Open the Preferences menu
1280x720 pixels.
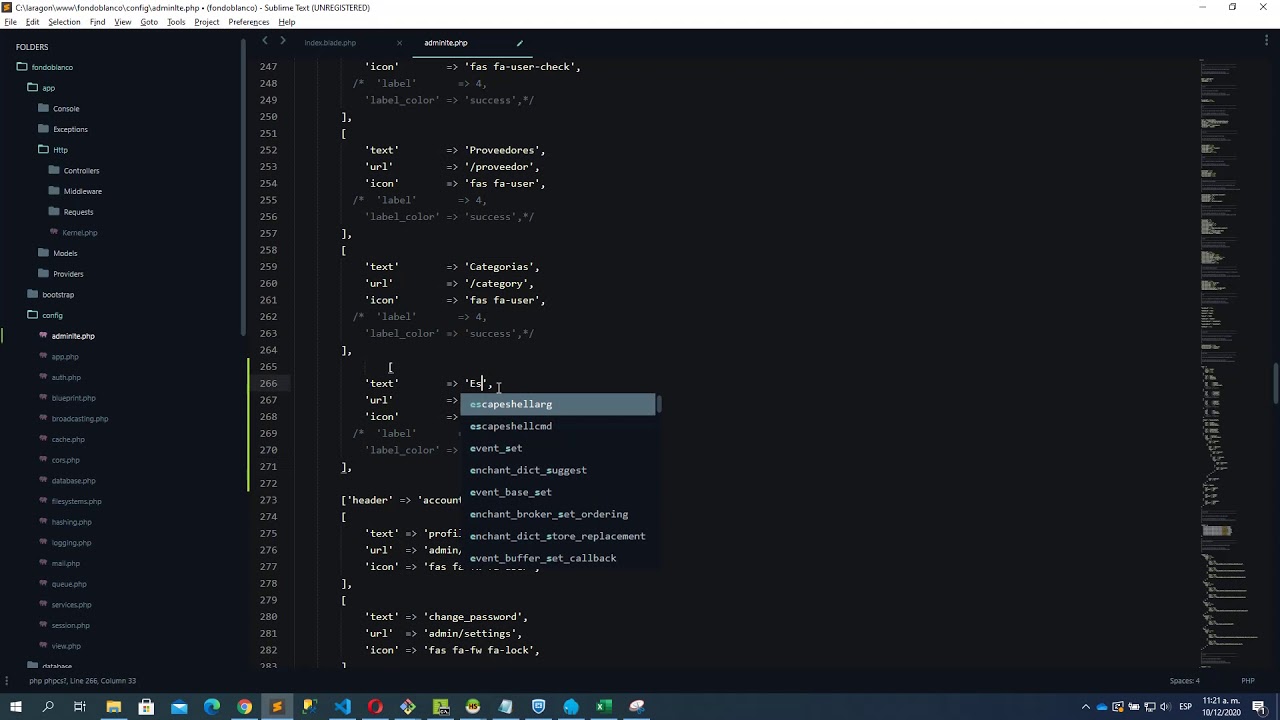248,22
